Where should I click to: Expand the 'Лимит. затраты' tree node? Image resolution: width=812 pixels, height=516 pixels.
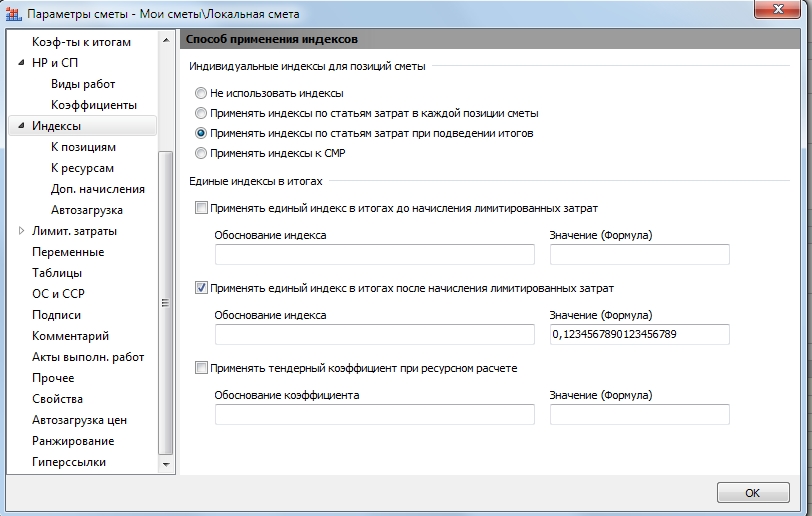[x=21, y=231]
